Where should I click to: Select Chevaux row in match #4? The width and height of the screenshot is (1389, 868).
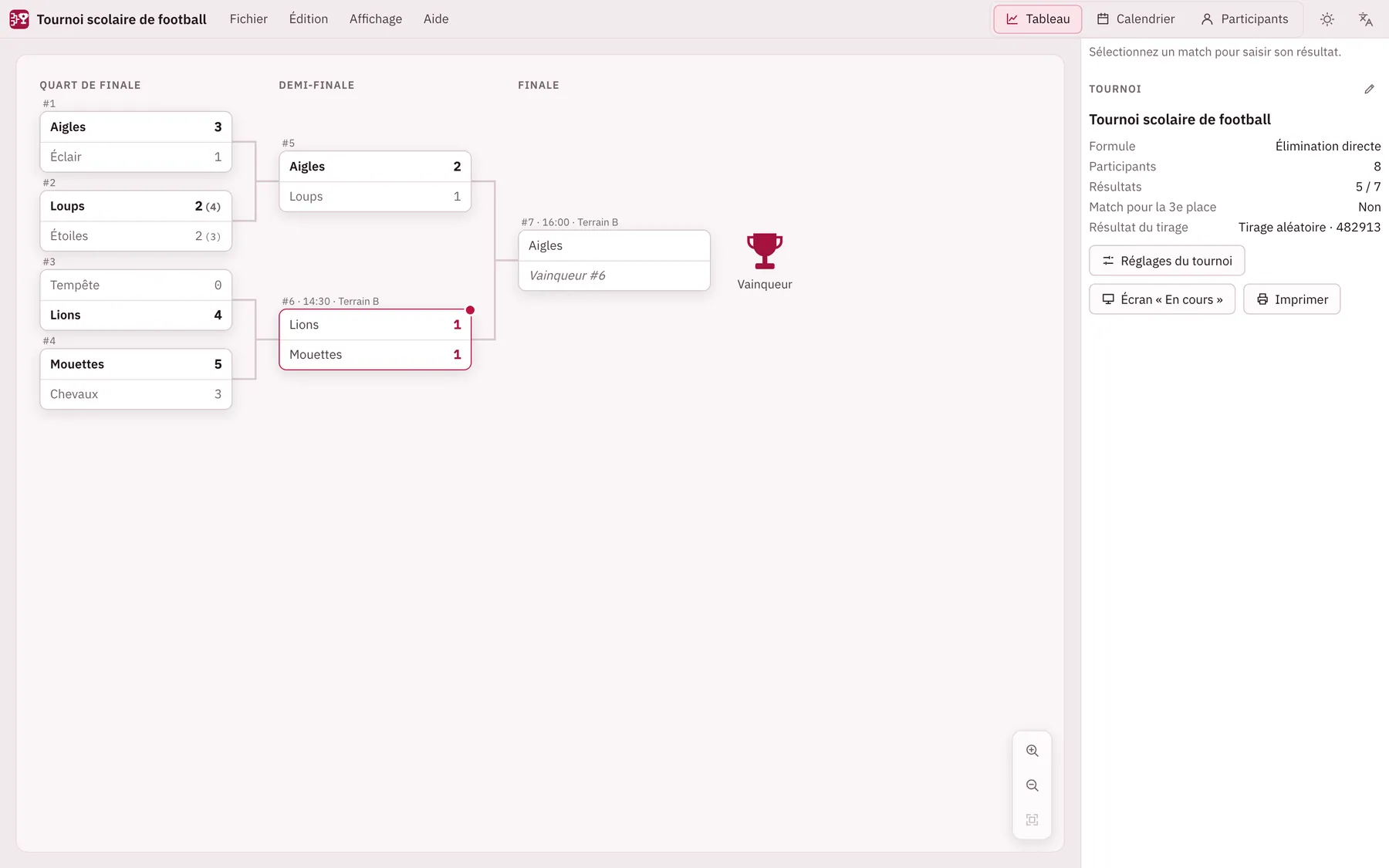136,394
